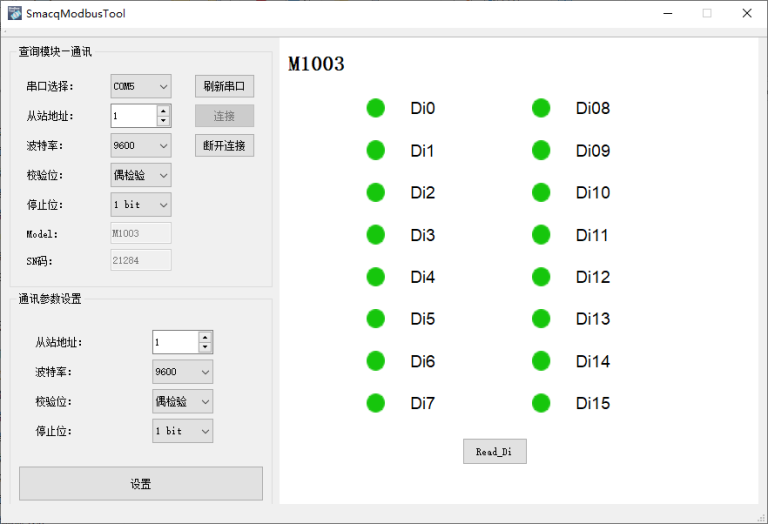
Task: Click the green Di0 indicator light
Action: [x=376, y=108]
